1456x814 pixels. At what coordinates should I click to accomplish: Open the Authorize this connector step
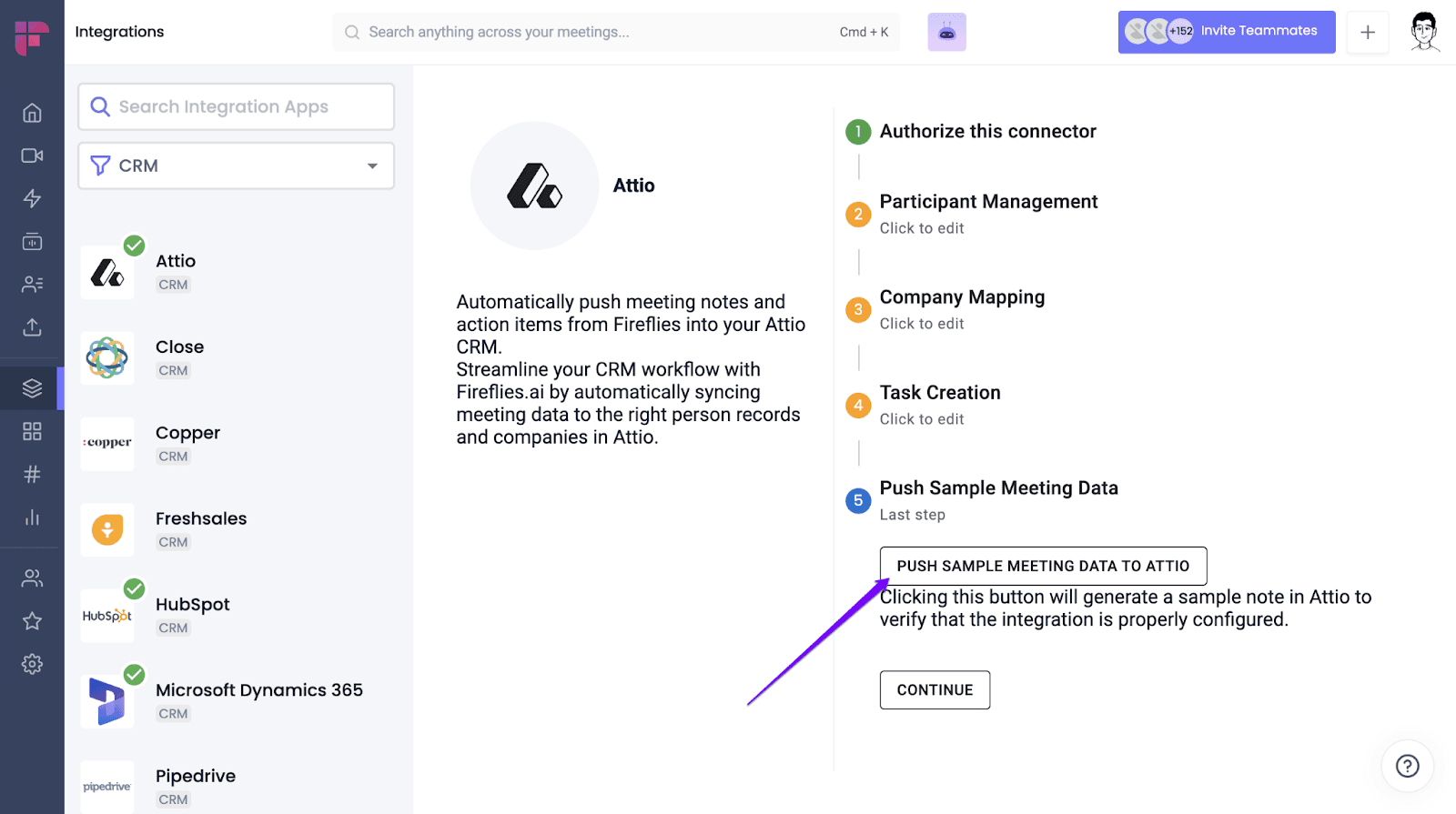pos(987,131)
